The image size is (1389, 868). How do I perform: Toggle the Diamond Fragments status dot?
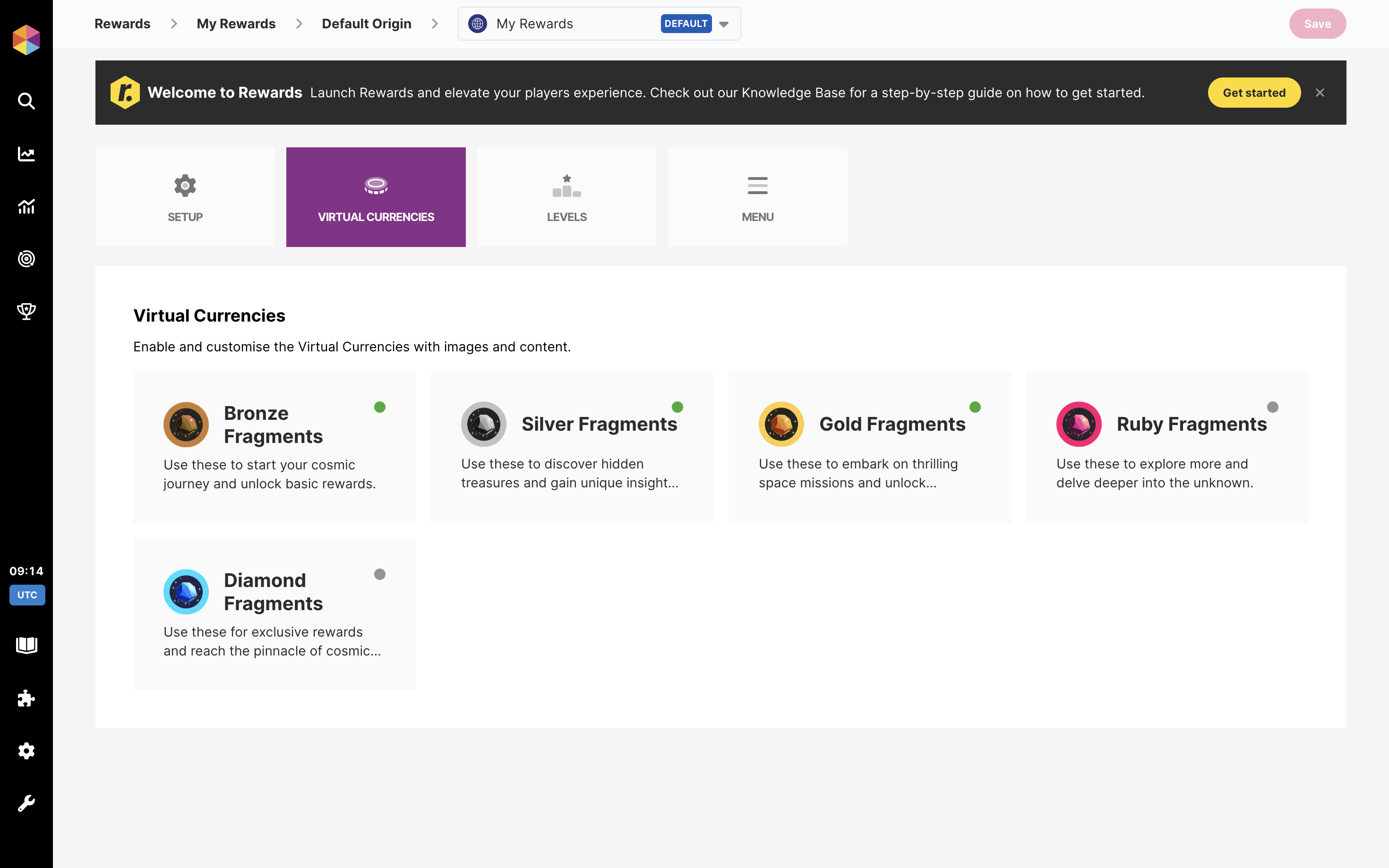tap(379, 574)
